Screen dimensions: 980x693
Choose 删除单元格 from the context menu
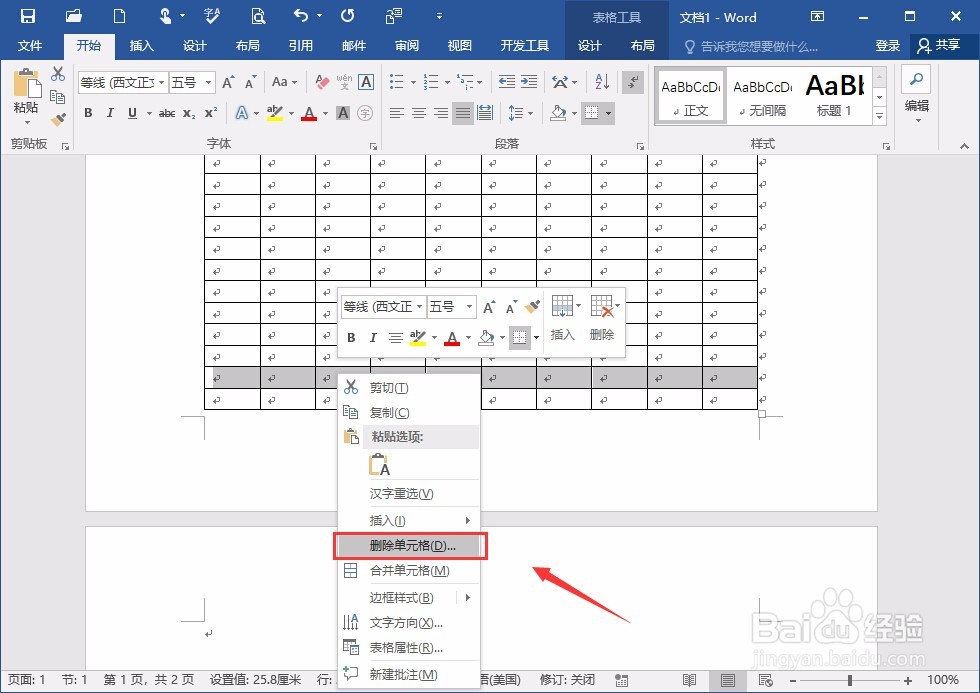[410, 545]
